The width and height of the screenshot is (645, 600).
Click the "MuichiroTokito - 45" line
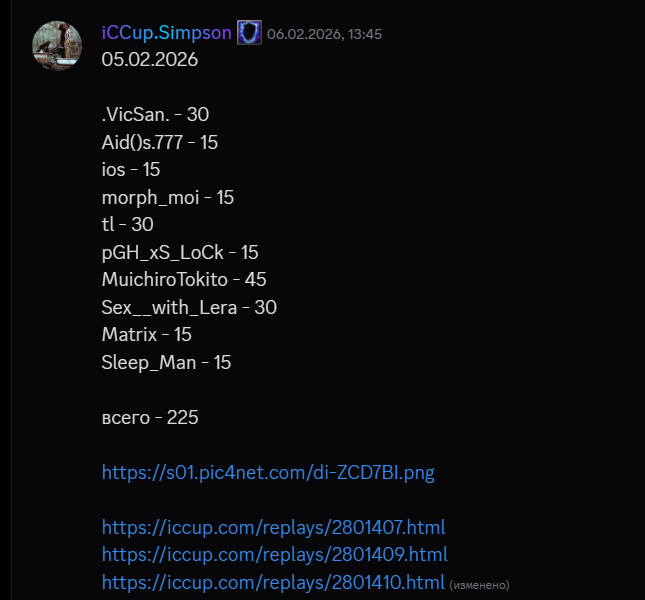pos(183,279)
